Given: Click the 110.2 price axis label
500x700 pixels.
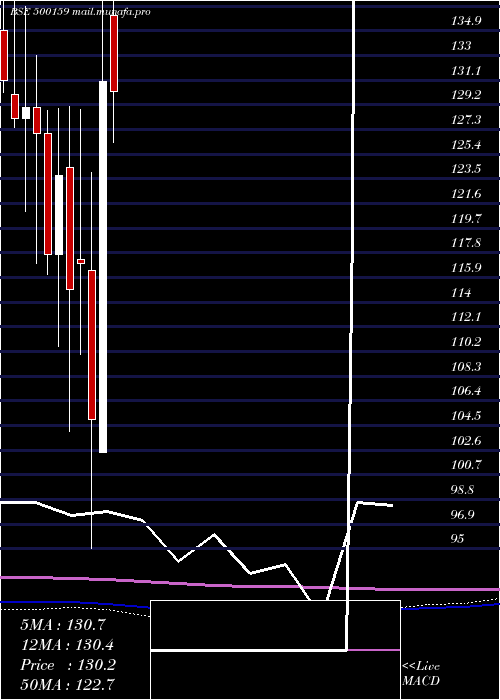Looking at the screenshot, I should coord(466,342).
